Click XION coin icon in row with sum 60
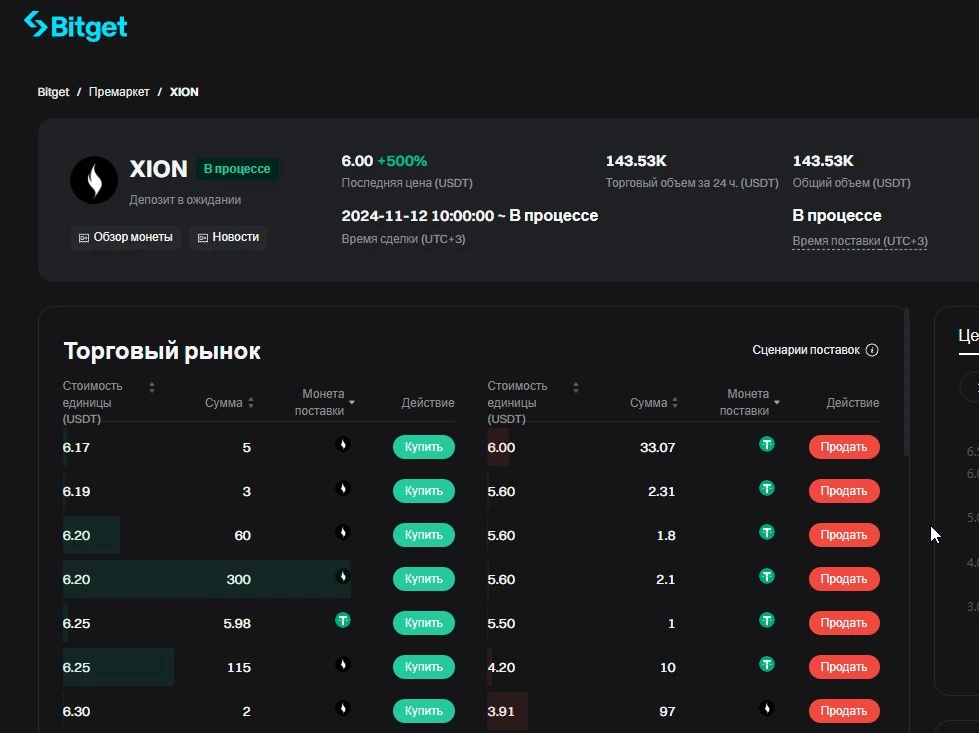Screen dimensions: 979x733 [342, 533]
